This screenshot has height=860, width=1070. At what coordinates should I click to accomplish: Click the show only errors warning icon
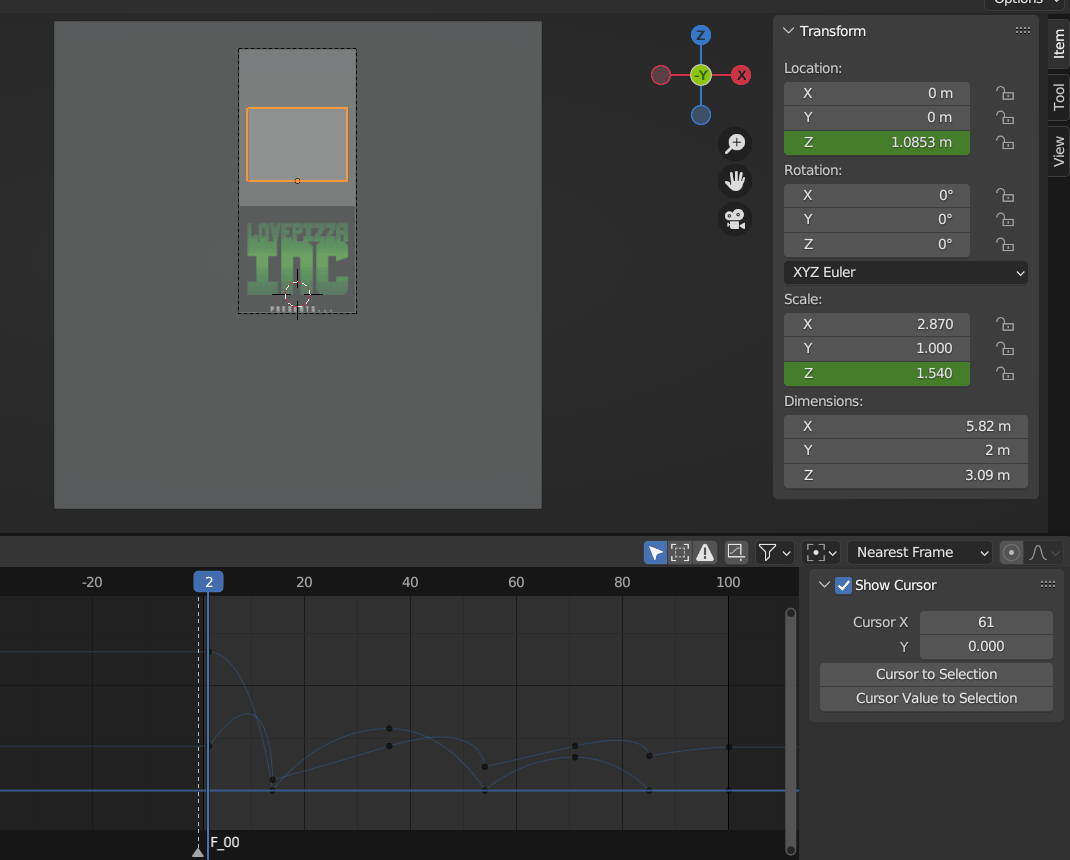pos(706,552)
